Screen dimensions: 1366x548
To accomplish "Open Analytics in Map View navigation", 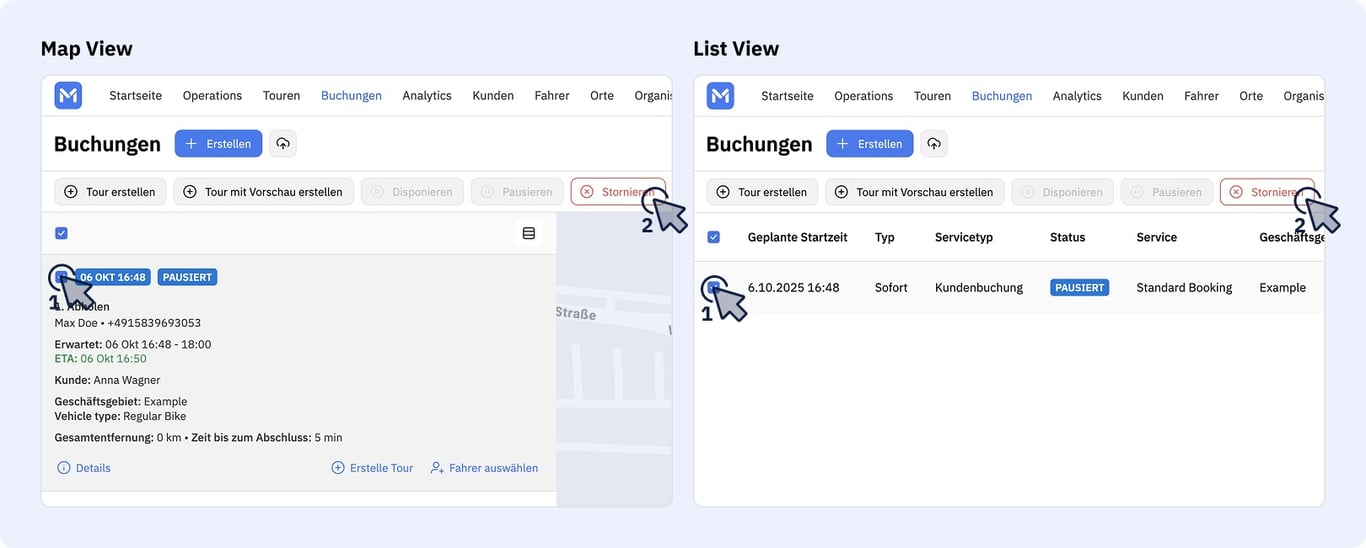I will coord(427,96).
